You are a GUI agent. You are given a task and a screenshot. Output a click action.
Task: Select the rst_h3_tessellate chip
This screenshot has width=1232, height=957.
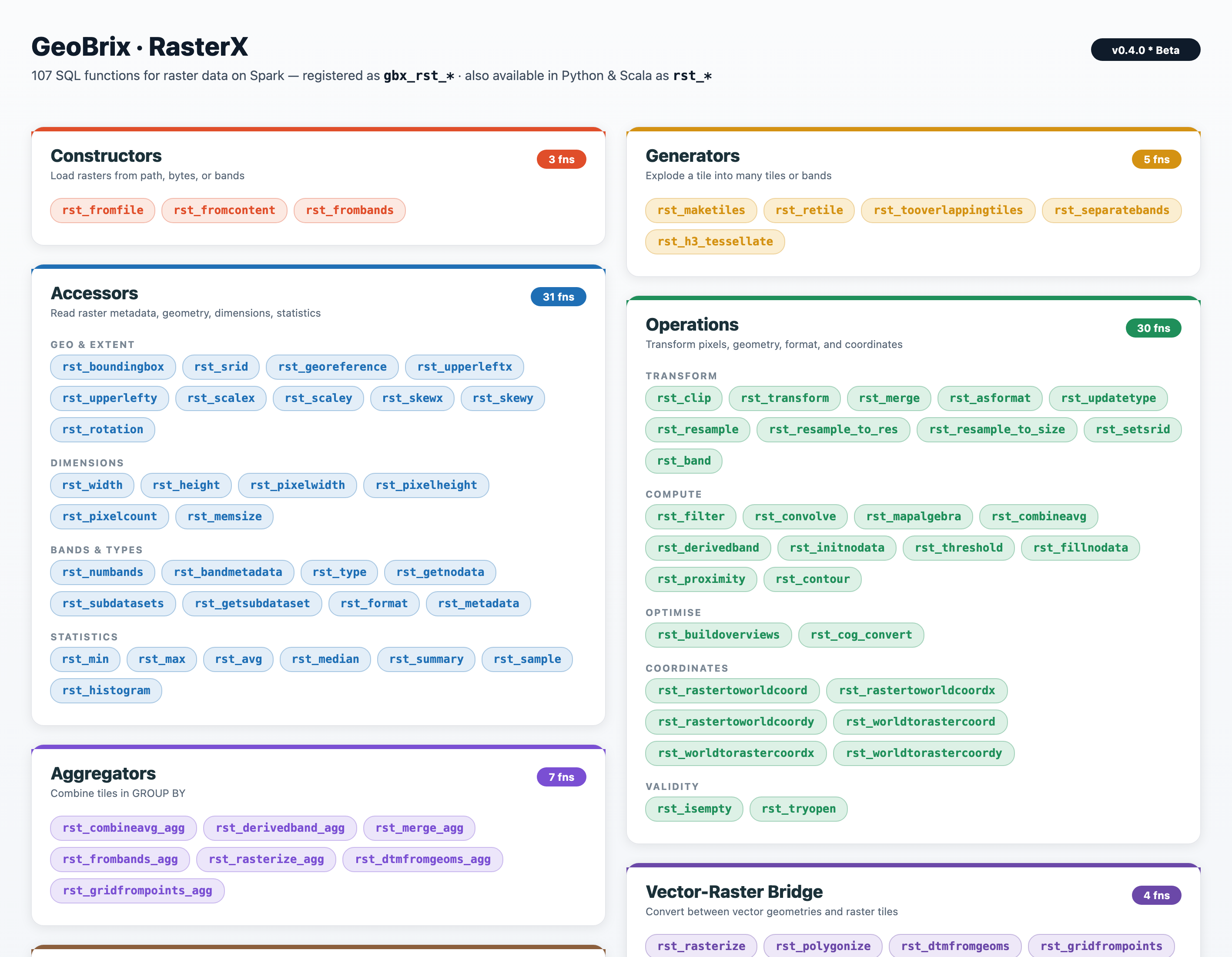point(715,242)
